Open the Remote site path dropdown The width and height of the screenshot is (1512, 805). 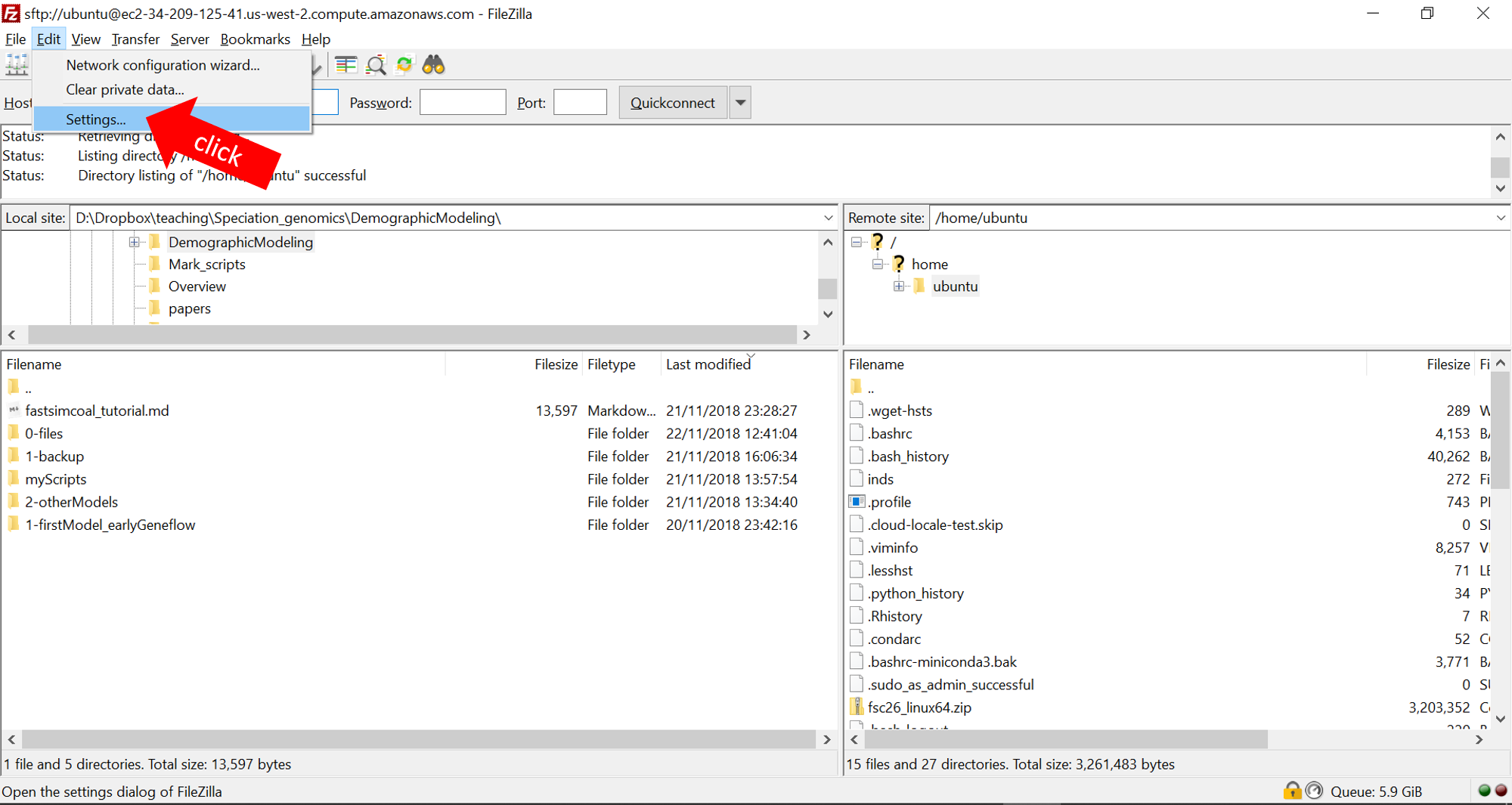[1501, 218]
